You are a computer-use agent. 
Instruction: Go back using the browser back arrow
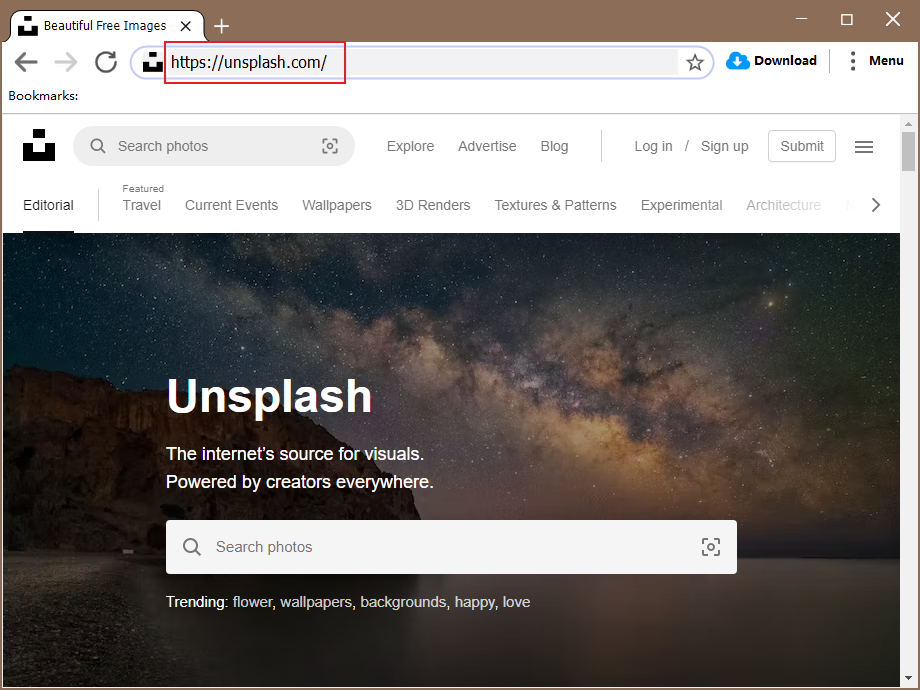click(x=26, y=62)
